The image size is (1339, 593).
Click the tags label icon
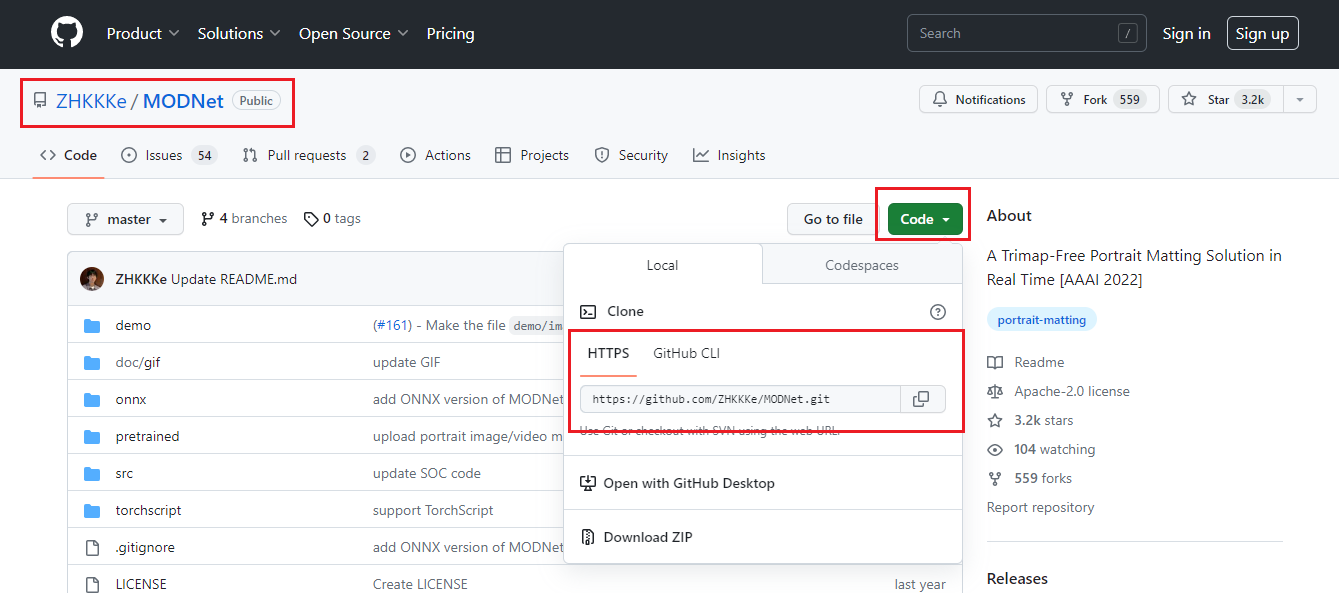[311, 219]
